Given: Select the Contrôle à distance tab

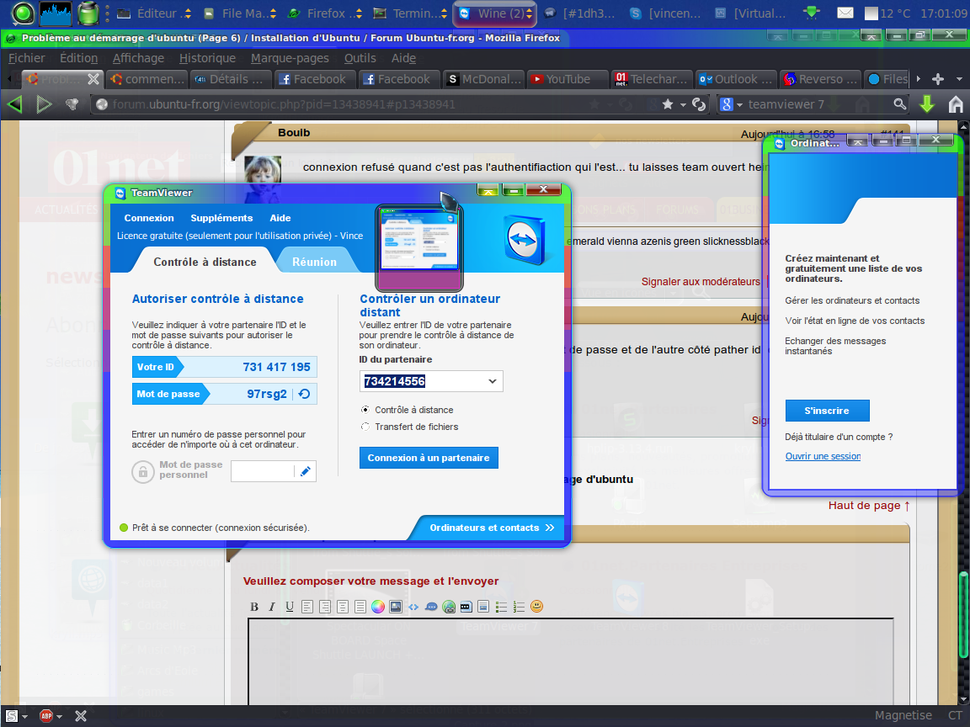Looking at the screenshot, I should (205, 262).
